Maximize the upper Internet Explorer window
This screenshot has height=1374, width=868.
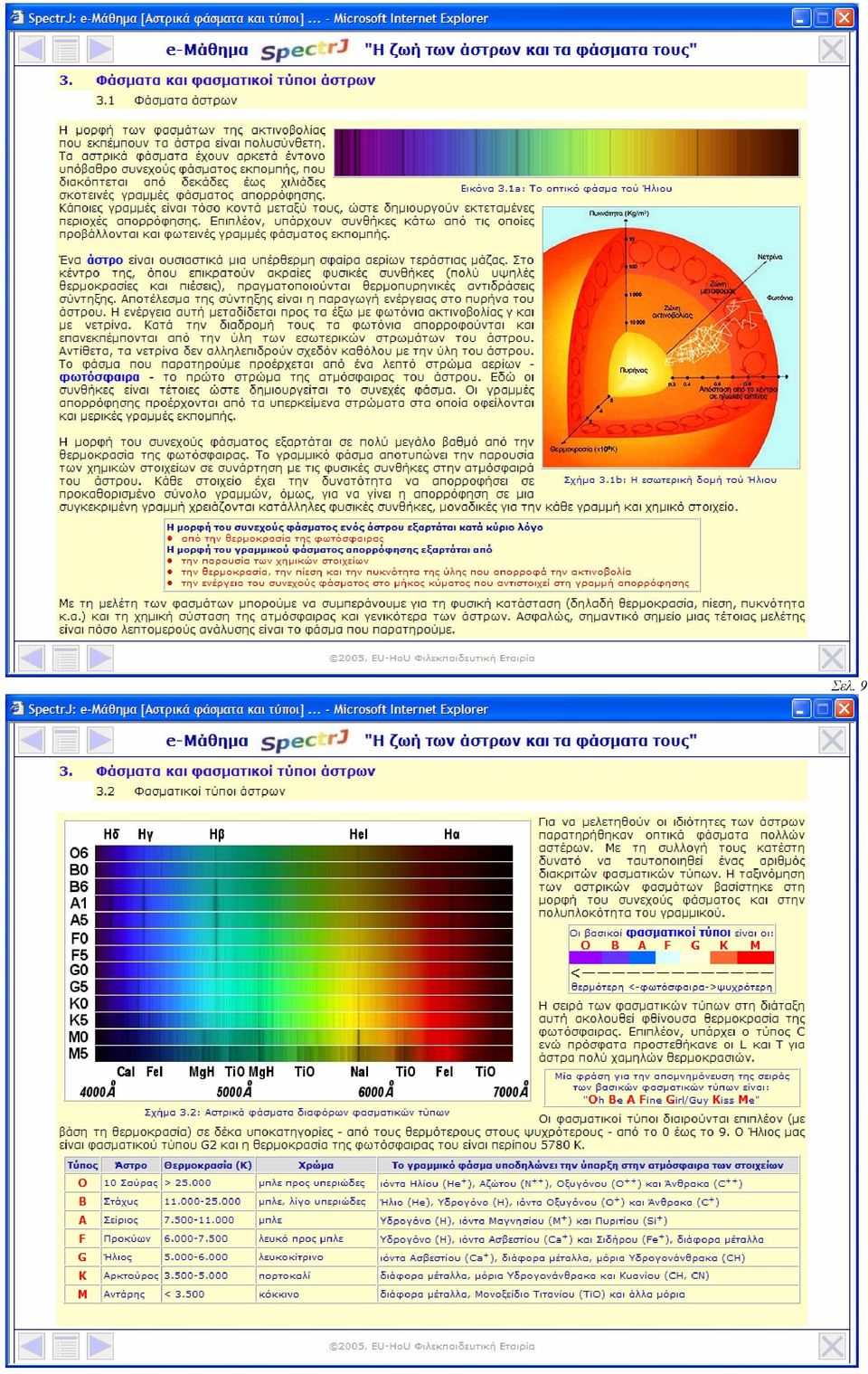coord(823,17)
